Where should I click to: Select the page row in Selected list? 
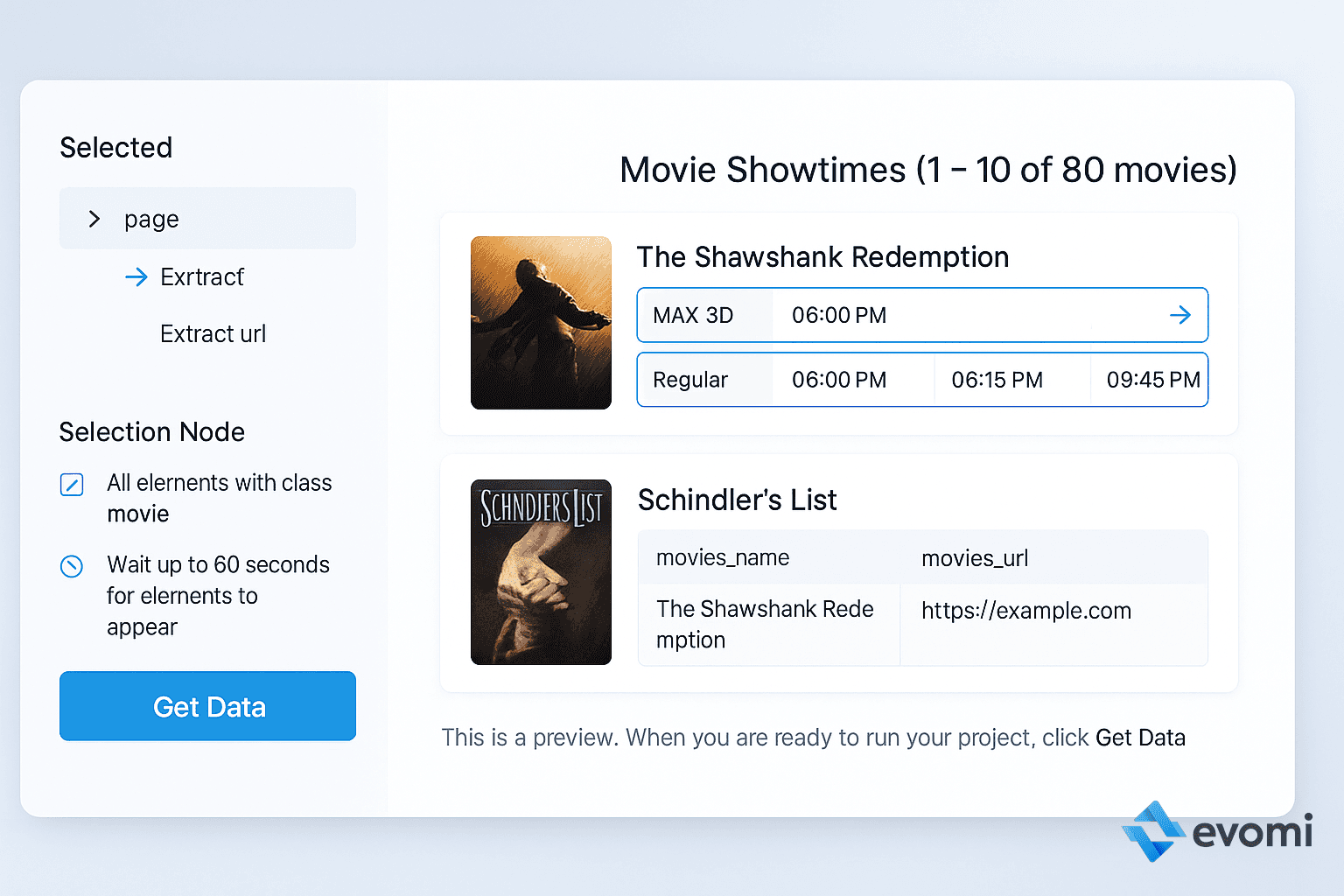pyautogui.click(x=207, y=218)
